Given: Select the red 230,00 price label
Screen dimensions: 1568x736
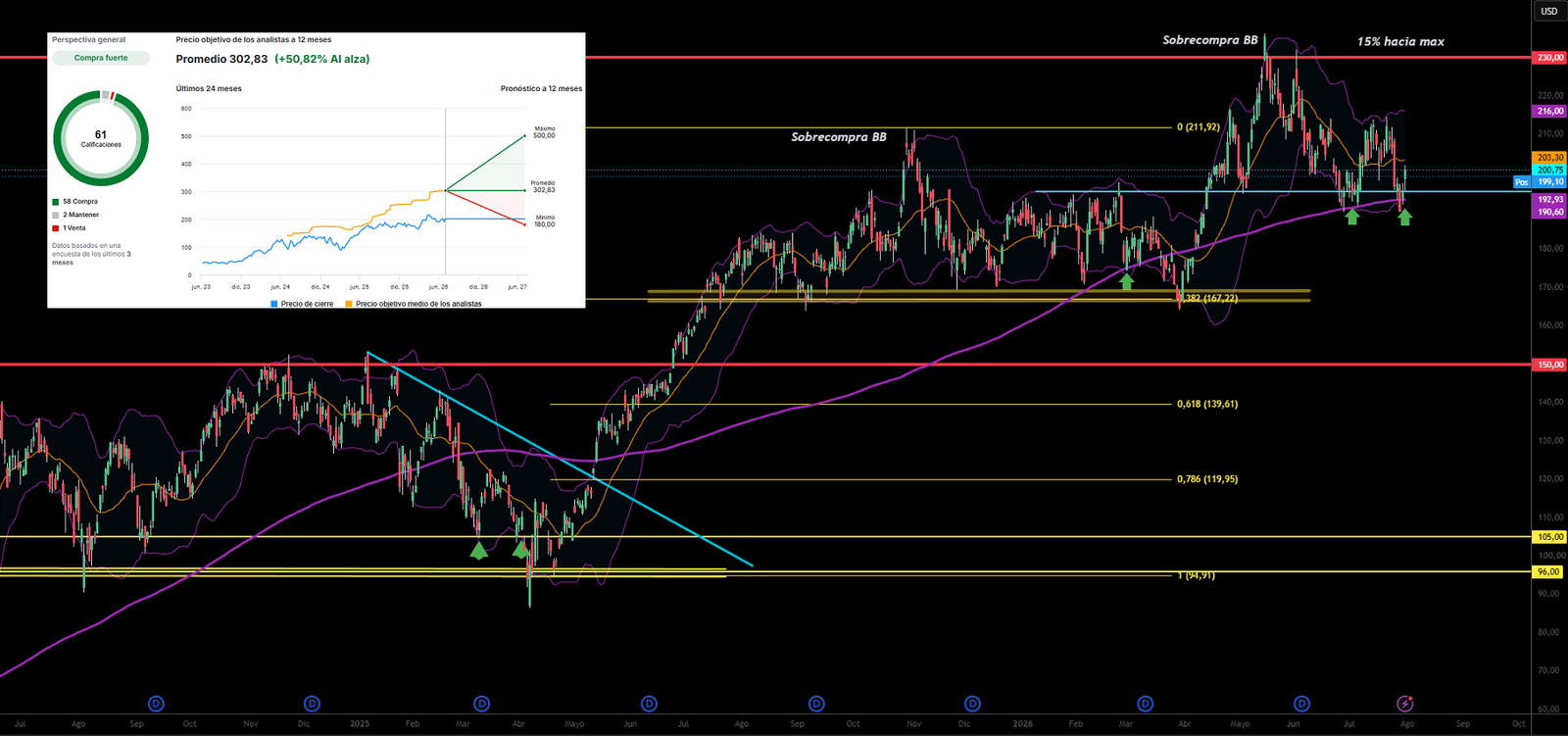Looking at the screenshot, I should click(1549, 58).
